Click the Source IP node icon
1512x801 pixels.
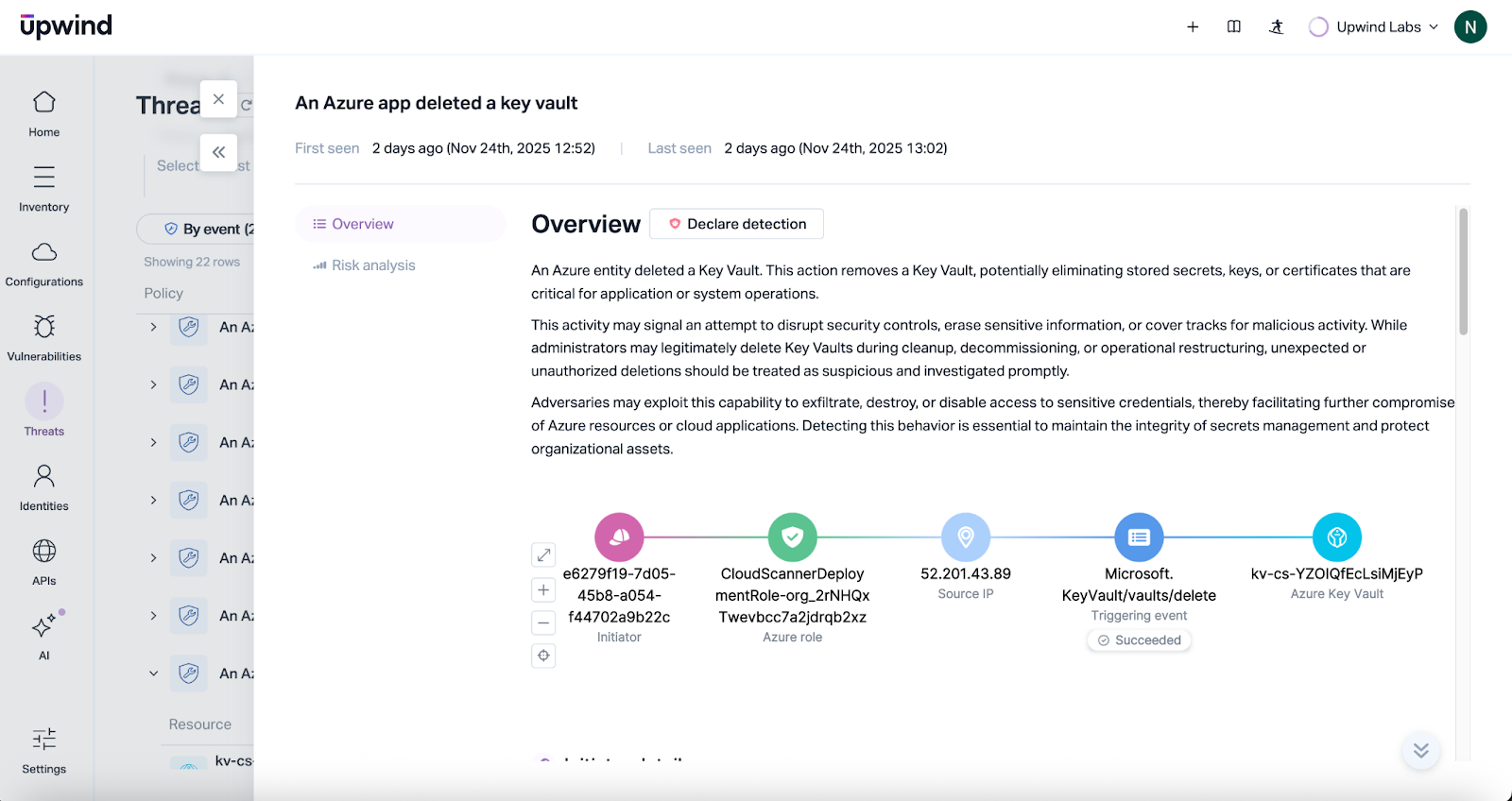[x=965, y=537]
